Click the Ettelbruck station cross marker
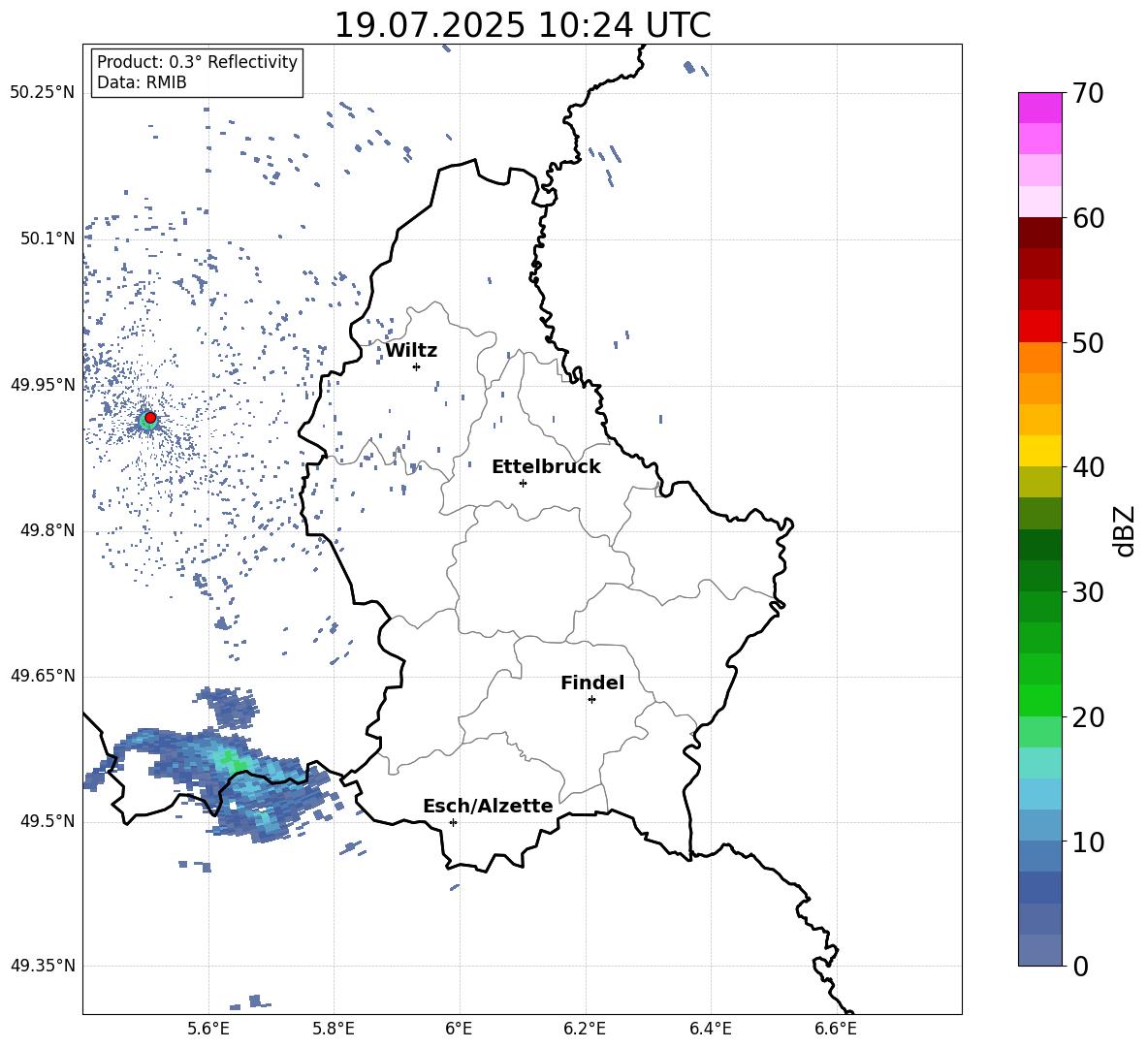 (523, 483)
